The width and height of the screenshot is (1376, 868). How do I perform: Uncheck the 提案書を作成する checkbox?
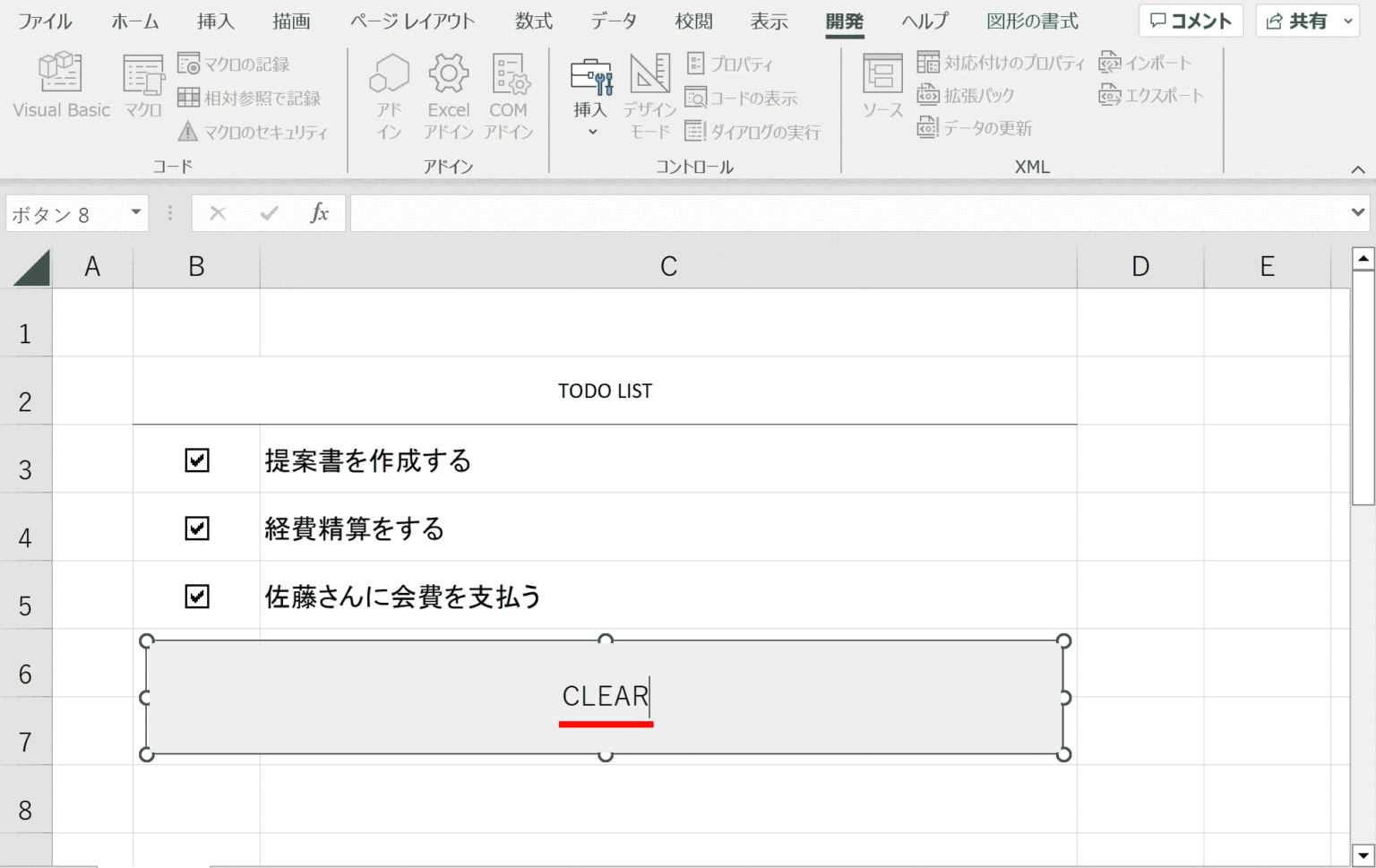click(x=197, y=460)
